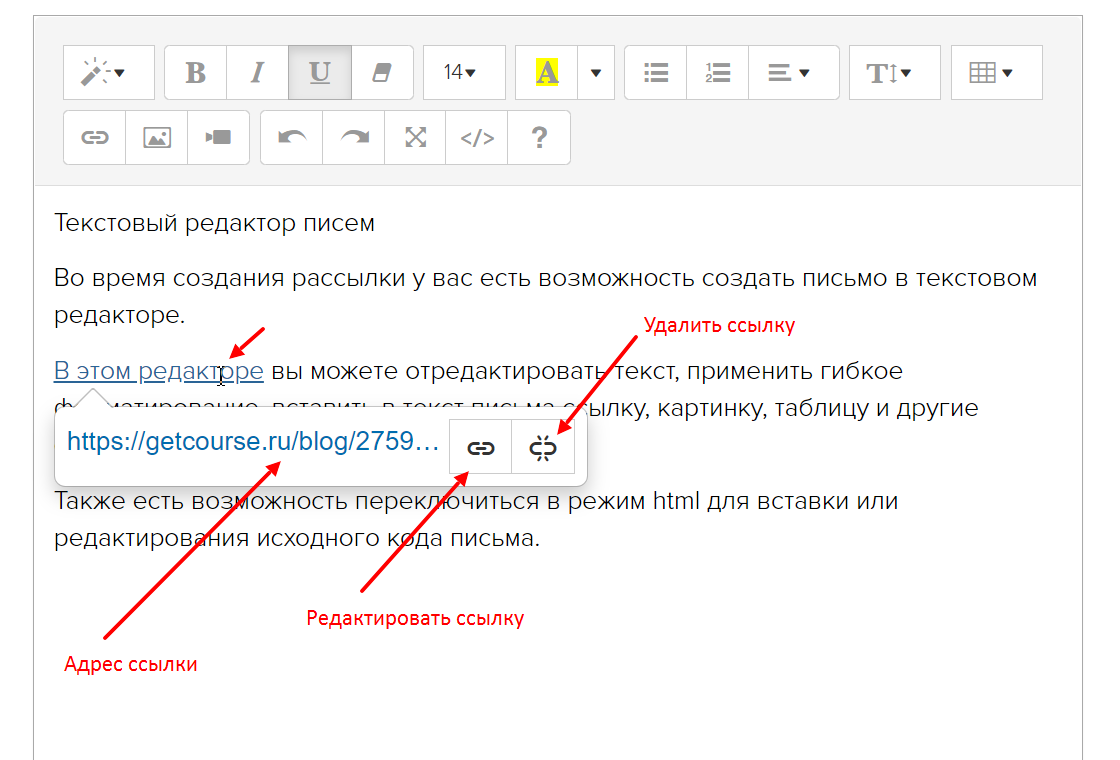1120x760 pixels.
Task: Insert a numbered list
Action: 717,73
